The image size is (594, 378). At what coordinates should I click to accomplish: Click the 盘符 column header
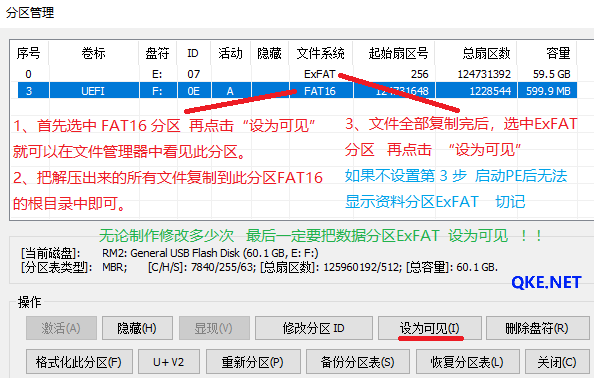pyautogui.click(x=158, y=53)
